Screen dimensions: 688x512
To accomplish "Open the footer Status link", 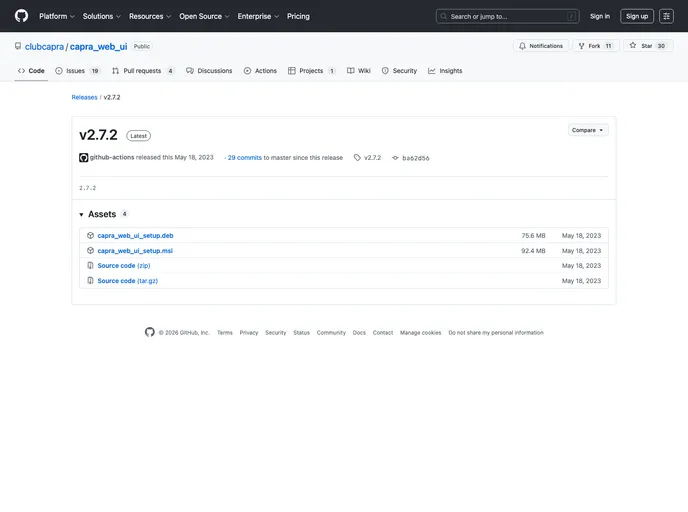I will (301, 333).
